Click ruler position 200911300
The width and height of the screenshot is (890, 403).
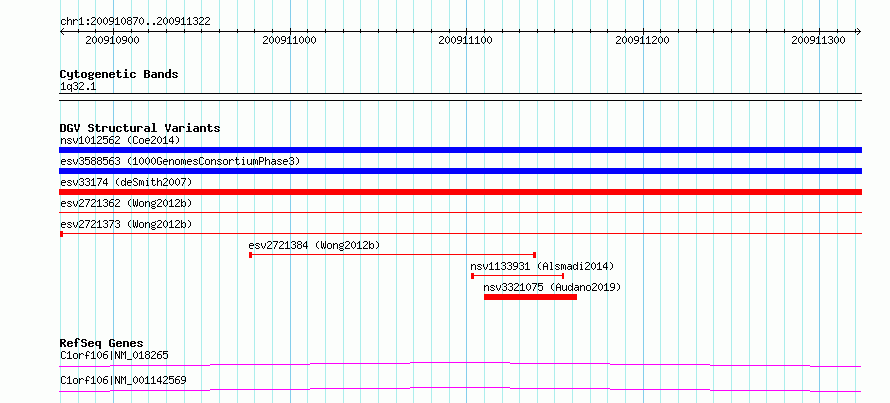[818, 41]
